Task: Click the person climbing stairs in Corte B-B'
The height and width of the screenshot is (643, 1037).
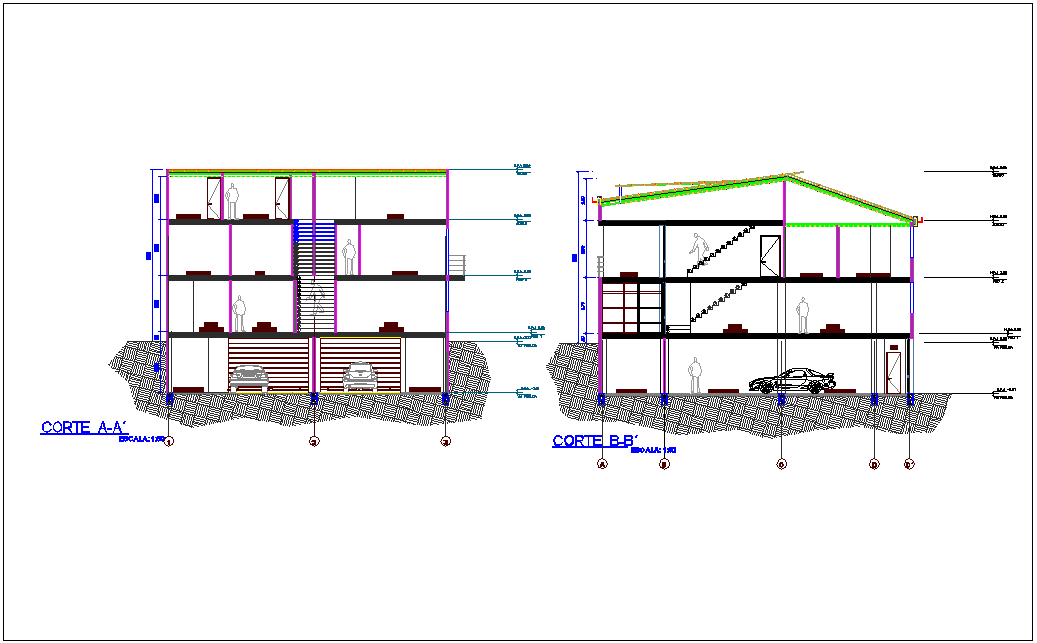Action: point(697,248)
